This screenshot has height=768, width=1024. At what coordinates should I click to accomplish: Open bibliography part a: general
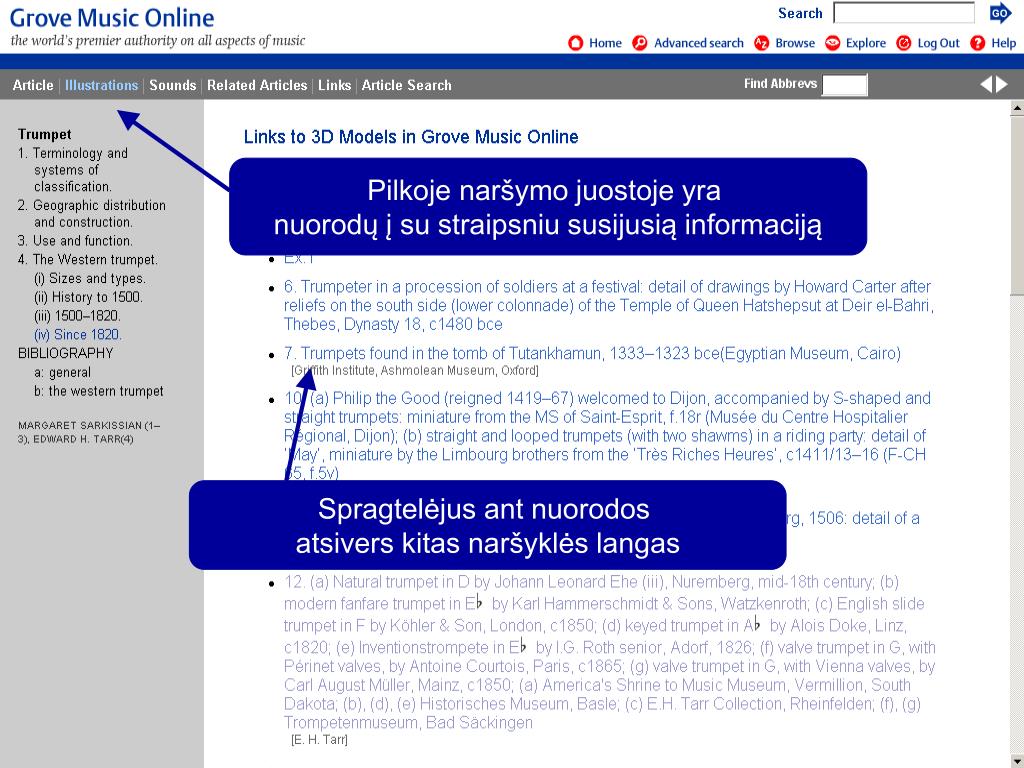point(63,373)
